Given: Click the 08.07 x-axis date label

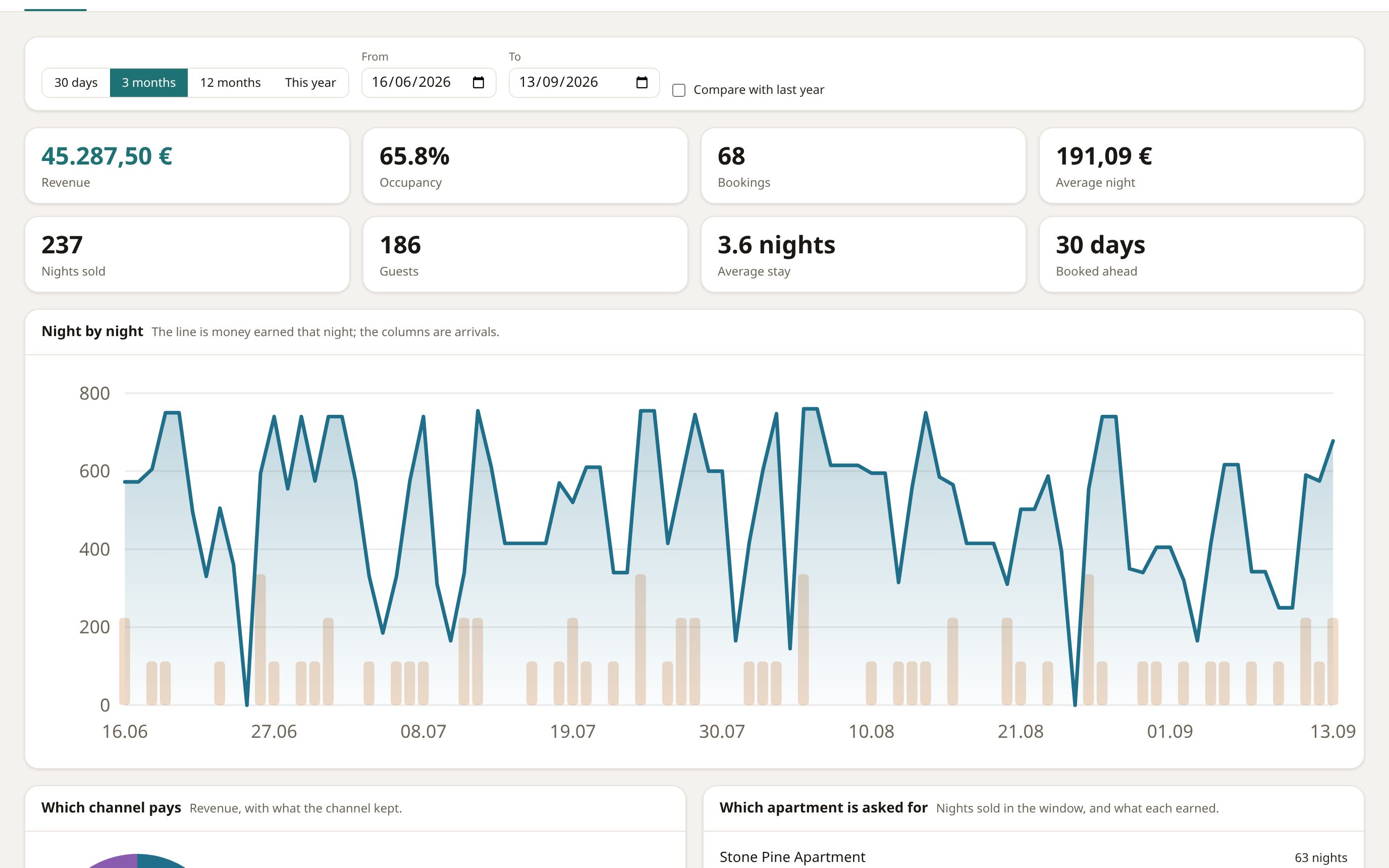Looking at the screenshot, I should pyautogui.click(x=423, y=731).
